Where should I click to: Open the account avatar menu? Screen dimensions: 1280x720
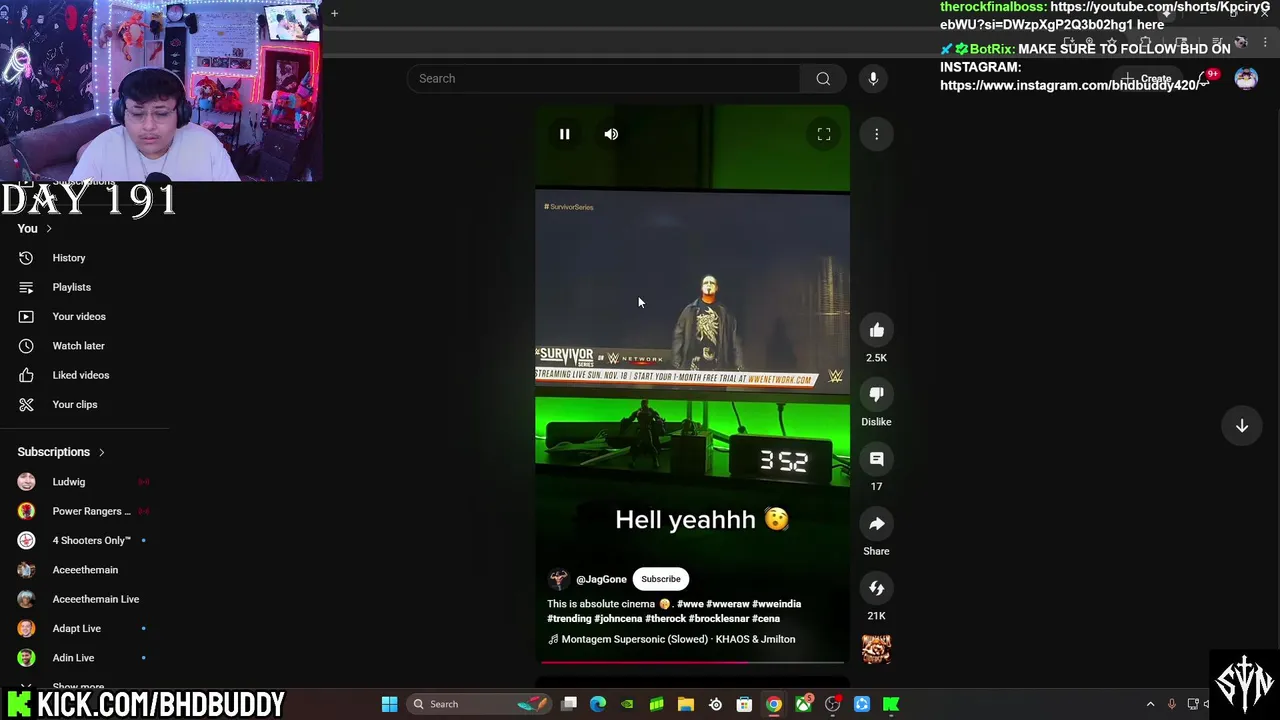click(1246, 78)
